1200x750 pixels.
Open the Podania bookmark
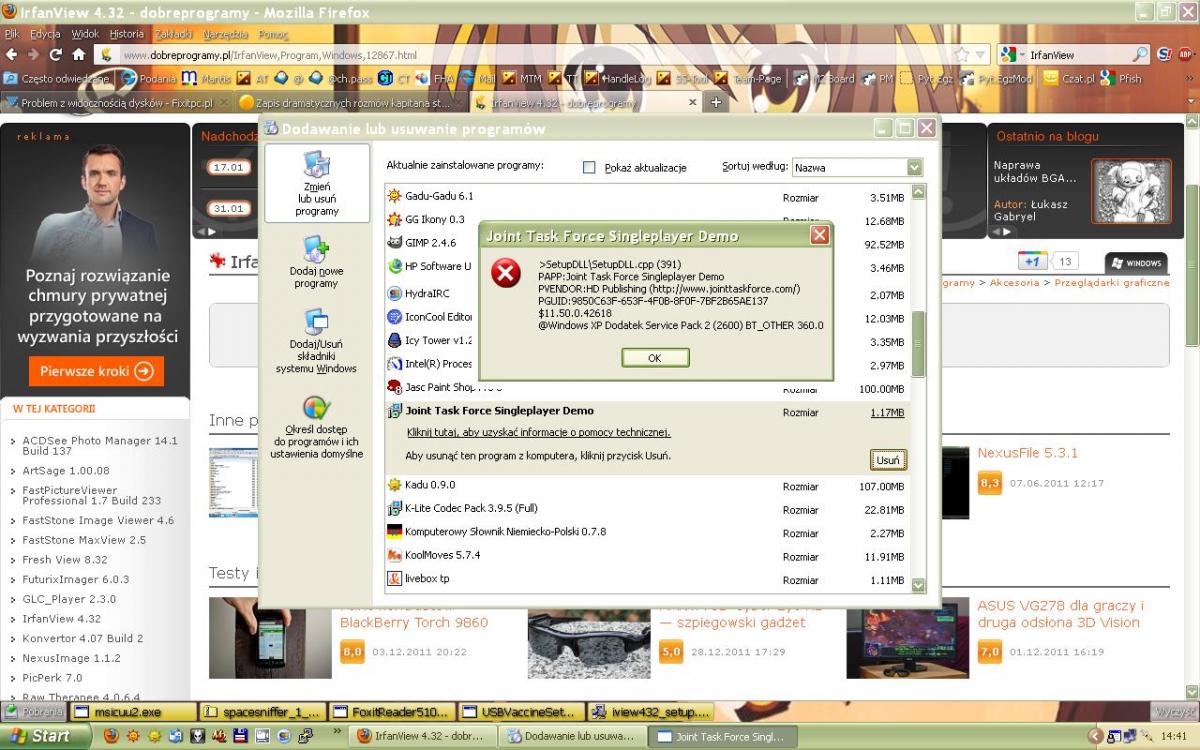pyautogui.click(x=148, y=78)
